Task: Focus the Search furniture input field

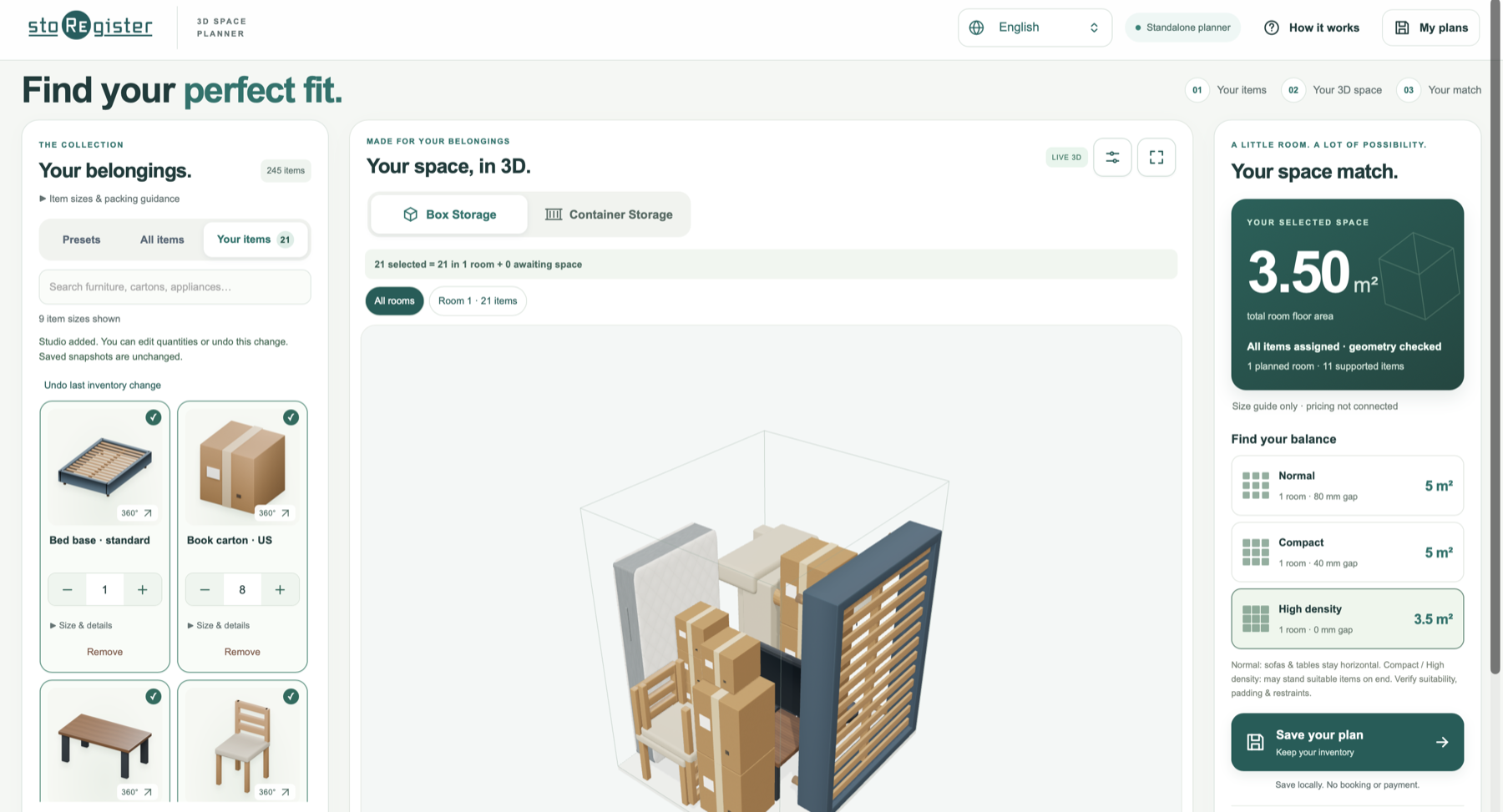Action: tap(175, 287)
